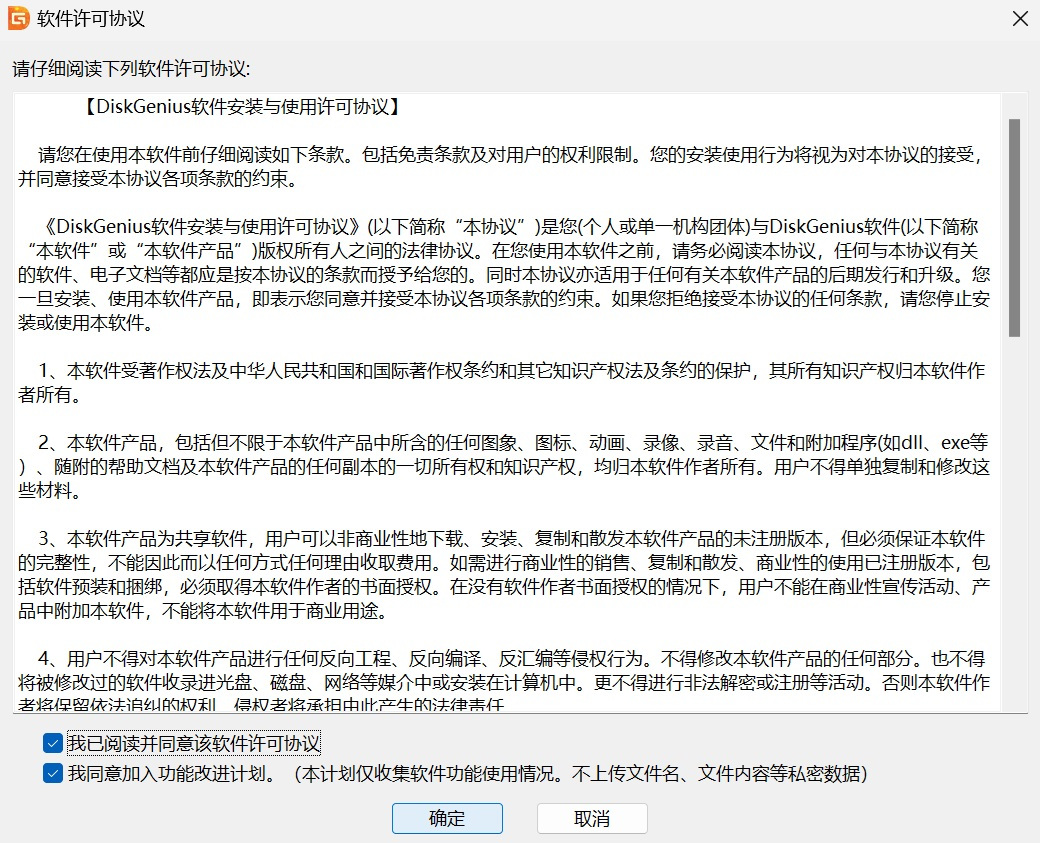The image size is (1040, 843).
Task: Click the 【DiskGenius软件安装与使用许可协议】 heading line
Action: [x=243, y=107]
